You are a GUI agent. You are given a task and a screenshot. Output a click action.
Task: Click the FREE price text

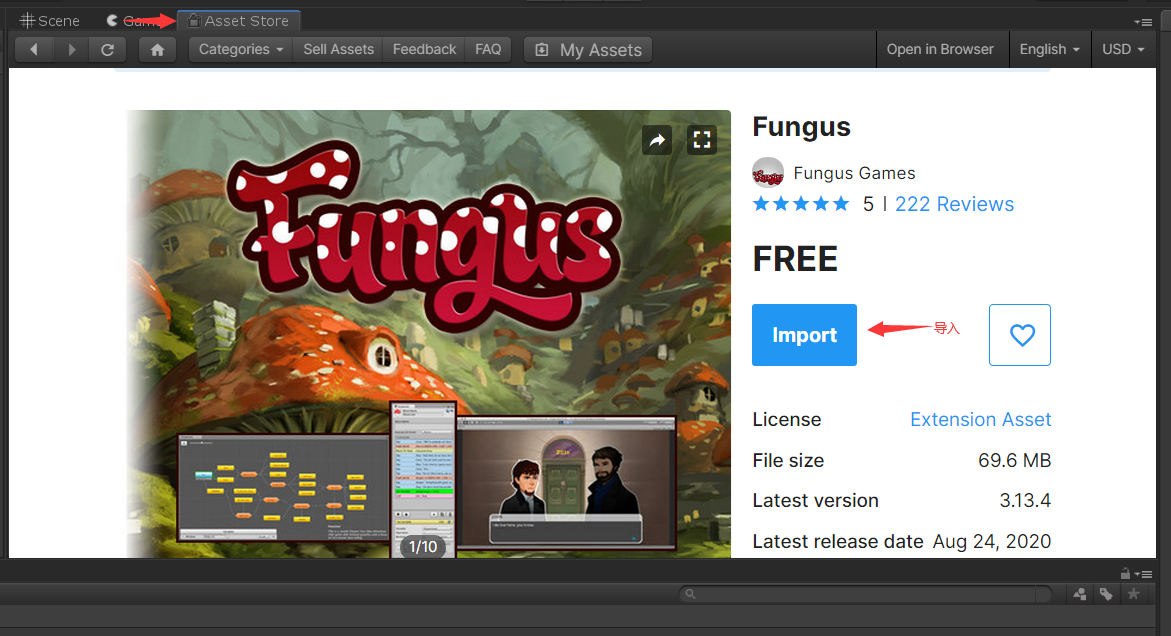[x=795, y=260]
